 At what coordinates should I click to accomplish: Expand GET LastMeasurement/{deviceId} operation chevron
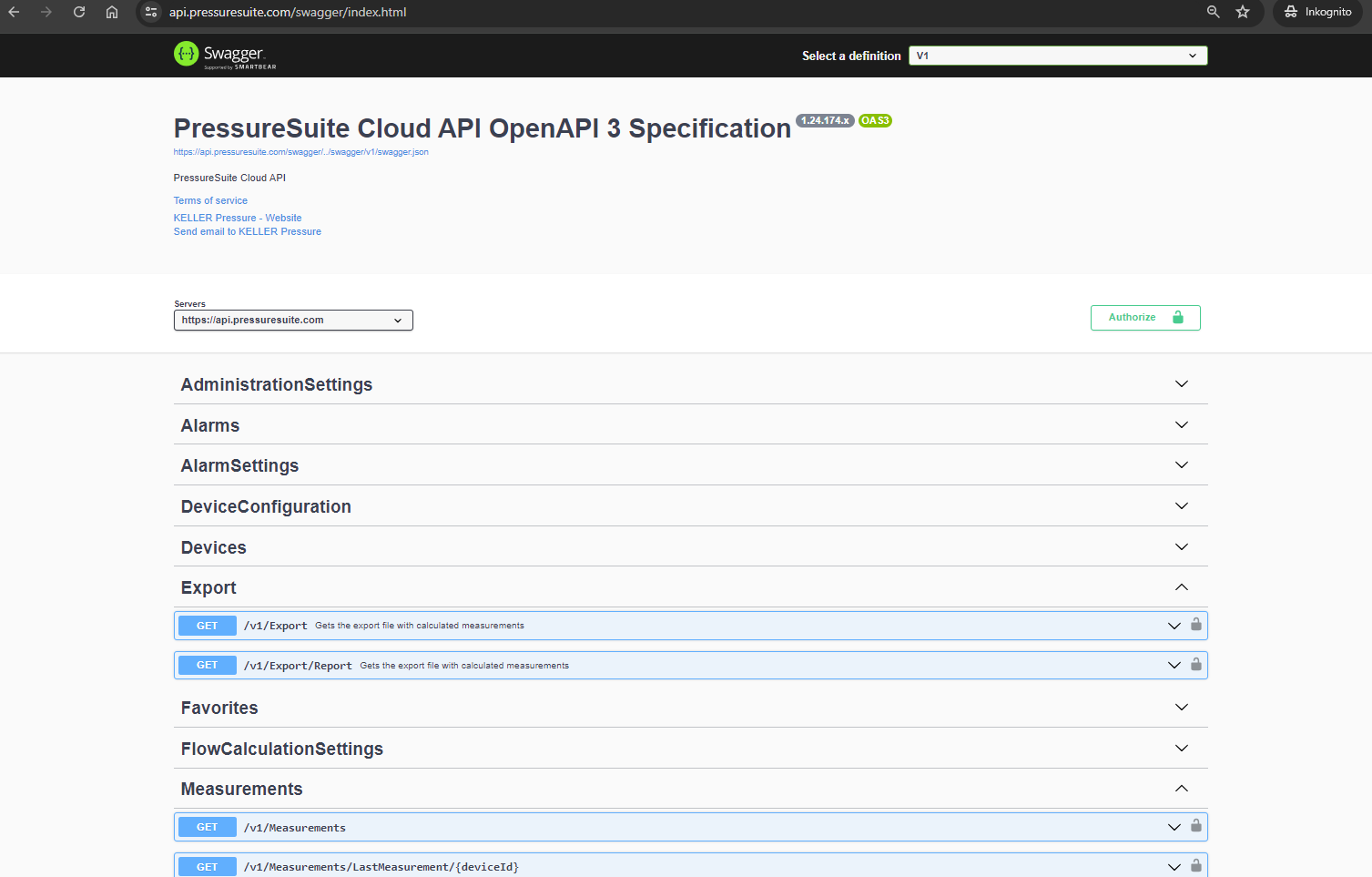point(1174,867)
